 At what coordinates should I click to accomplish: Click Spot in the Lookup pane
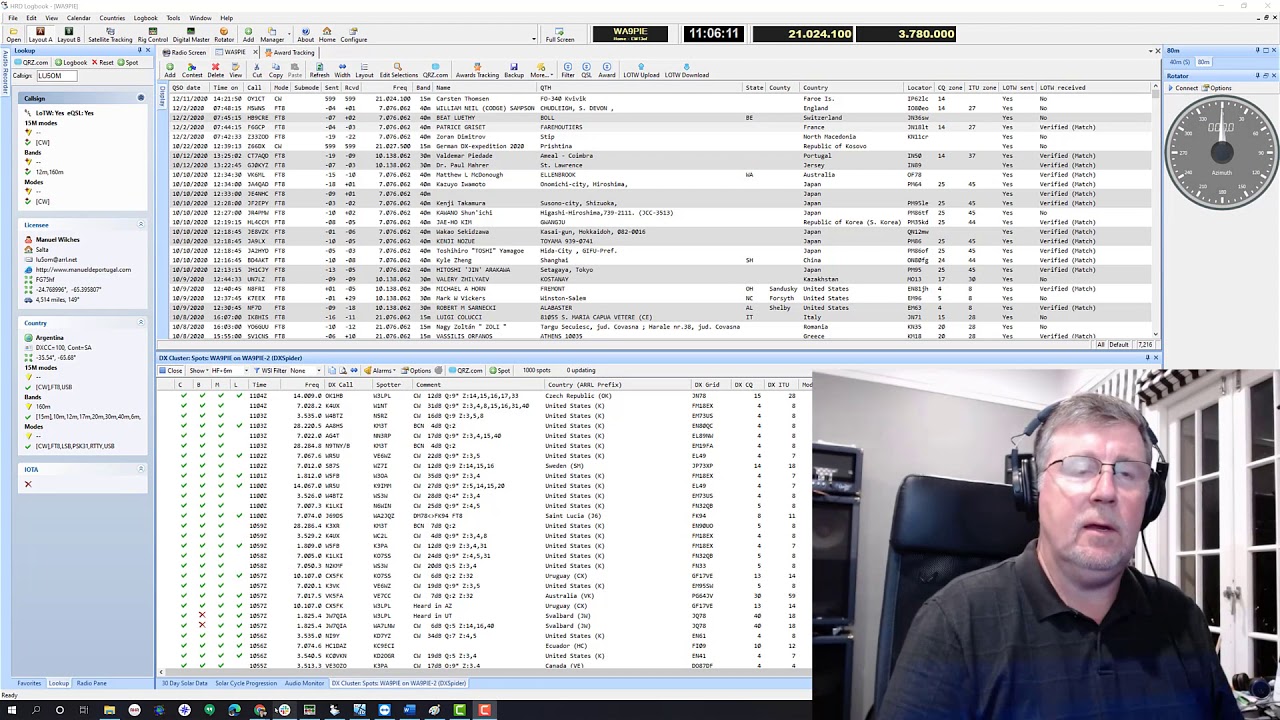[x=128, y=62]
